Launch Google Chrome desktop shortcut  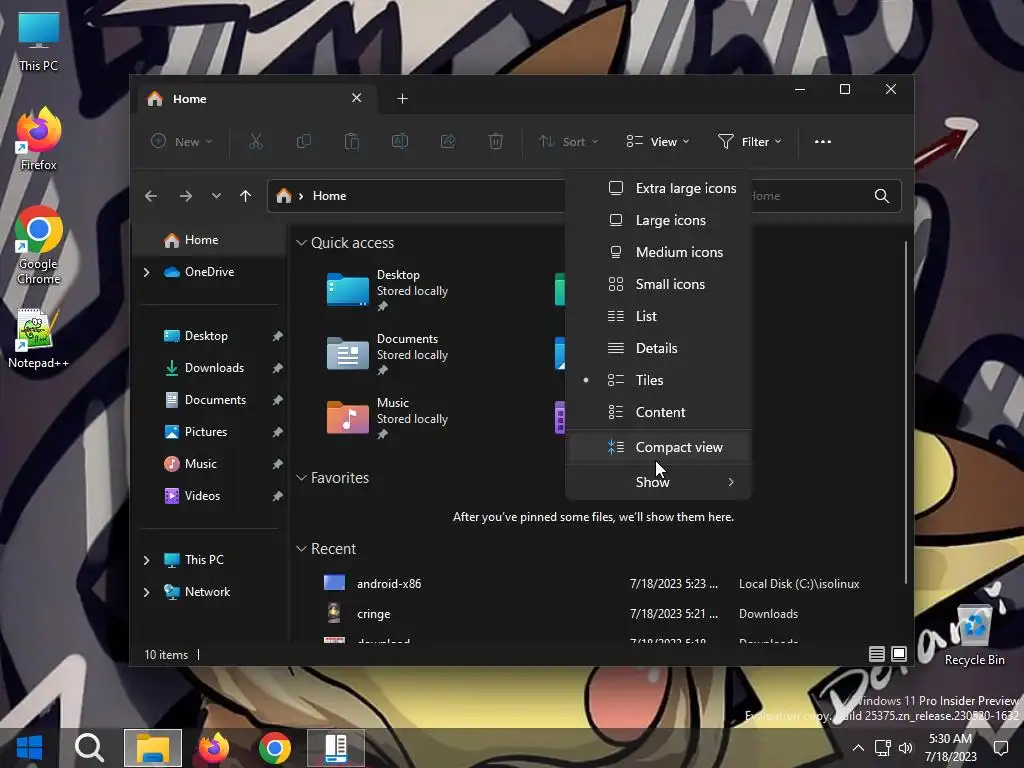39,246
